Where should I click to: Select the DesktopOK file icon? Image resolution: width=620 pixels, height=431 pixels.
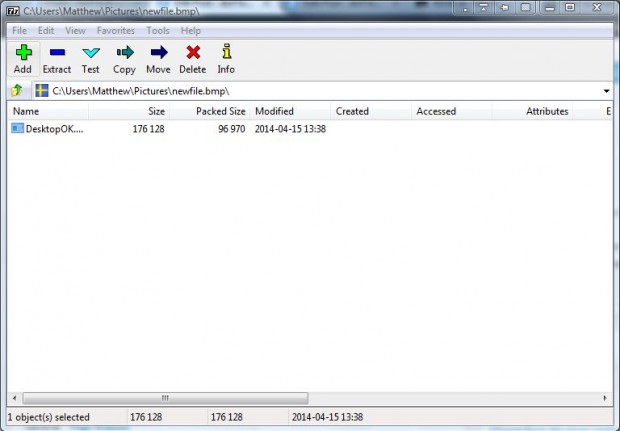tap(17, 128)
